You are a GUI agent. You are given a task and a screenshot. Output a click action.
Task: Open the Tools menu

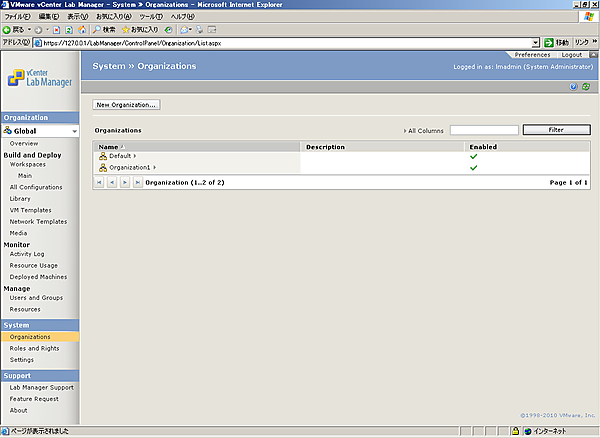click(151, 16)
